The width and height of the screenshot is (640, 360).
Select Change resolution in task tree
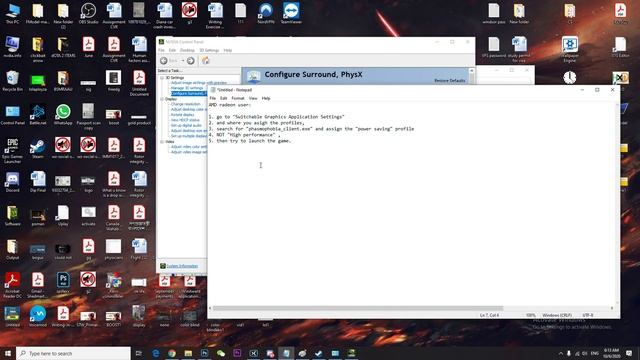coord(185,104)
